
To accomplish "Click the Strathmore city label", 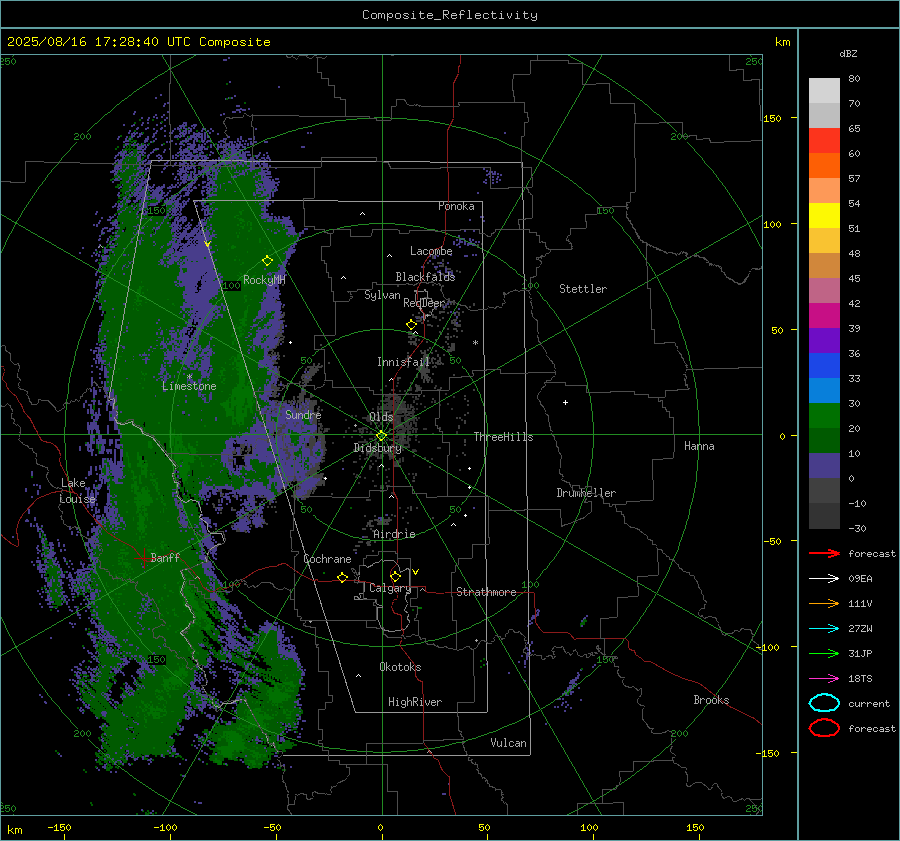I will [x=486, y=592].
